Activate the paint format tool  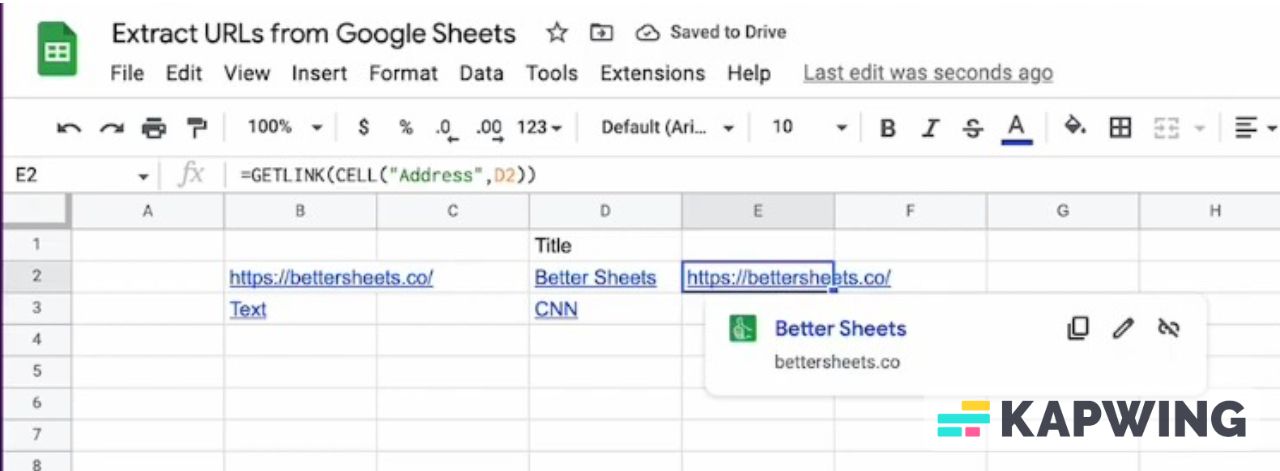(197, 128)
